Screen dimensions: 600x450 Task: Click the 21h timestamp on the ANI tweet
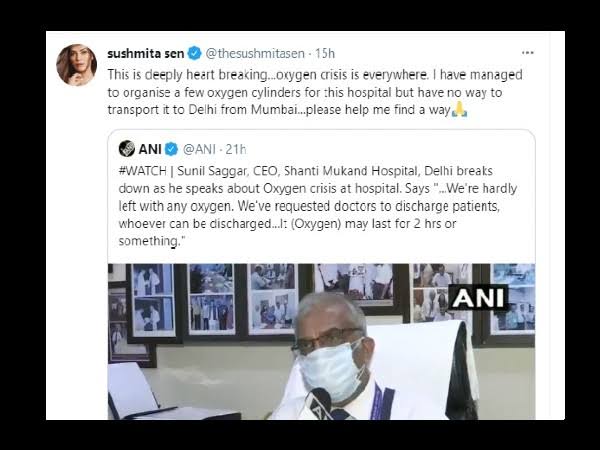point(236,149)
